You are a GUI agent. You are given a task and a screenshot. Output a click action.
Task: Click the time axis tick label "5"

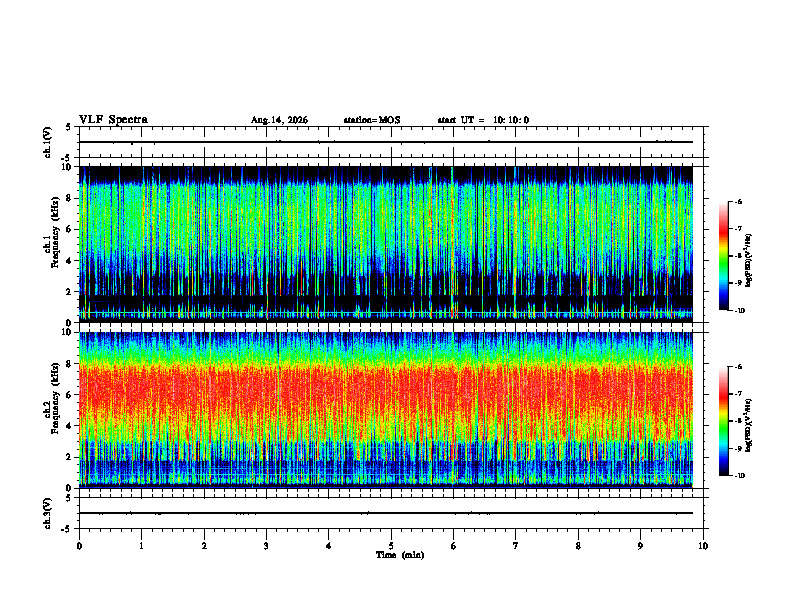(391, 546)
